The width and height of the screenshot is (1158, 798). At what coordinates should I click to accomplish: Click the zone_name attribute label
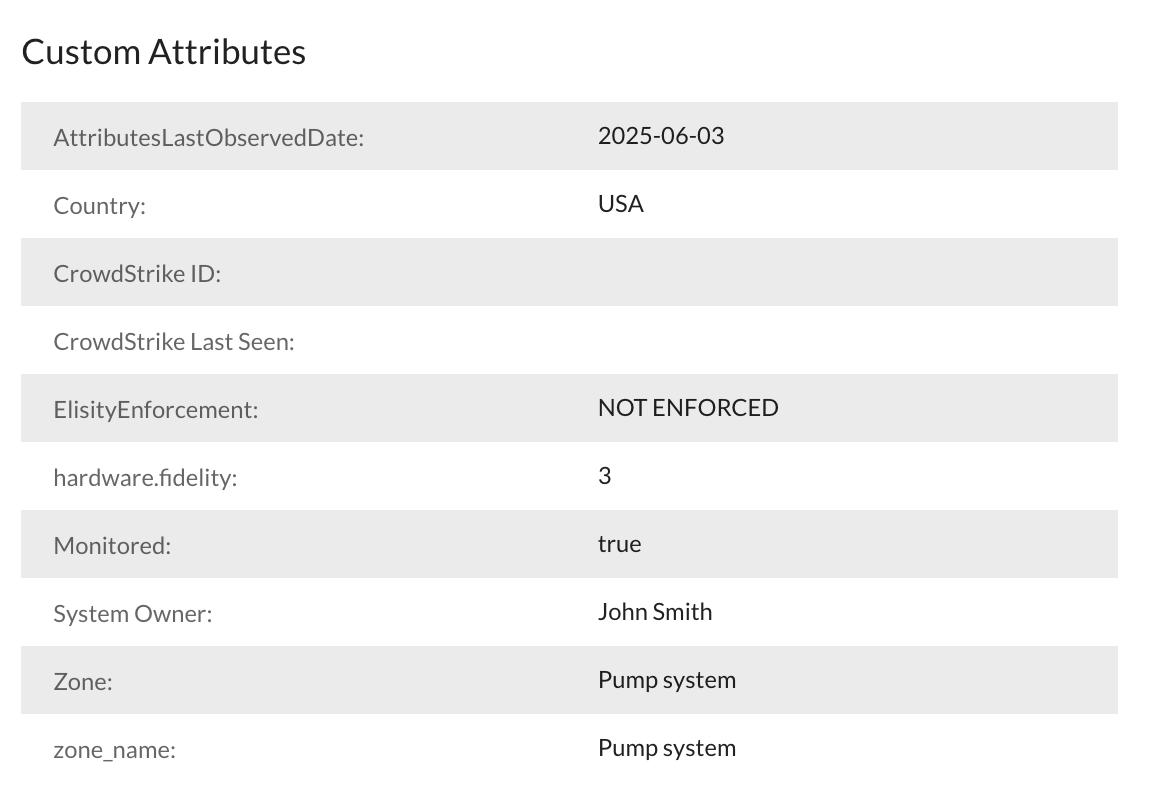click(x=114, y=750)
